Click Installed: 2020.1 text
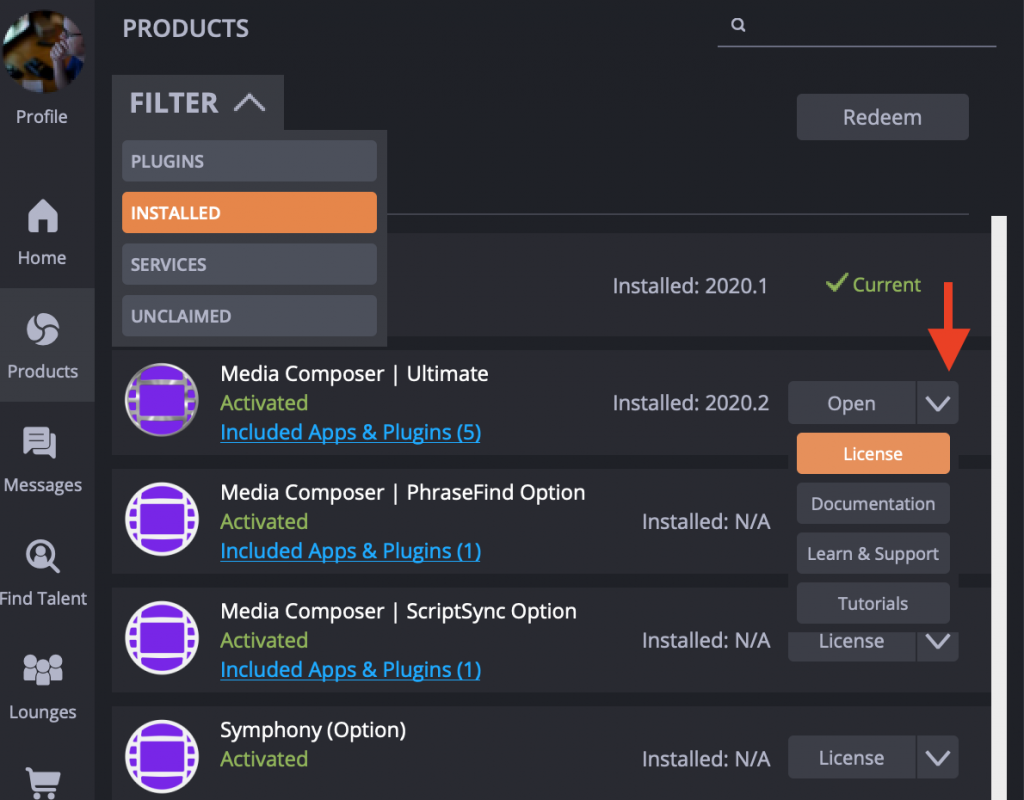1024x800 pixels. pyautogui.click(x=690, y=286)
